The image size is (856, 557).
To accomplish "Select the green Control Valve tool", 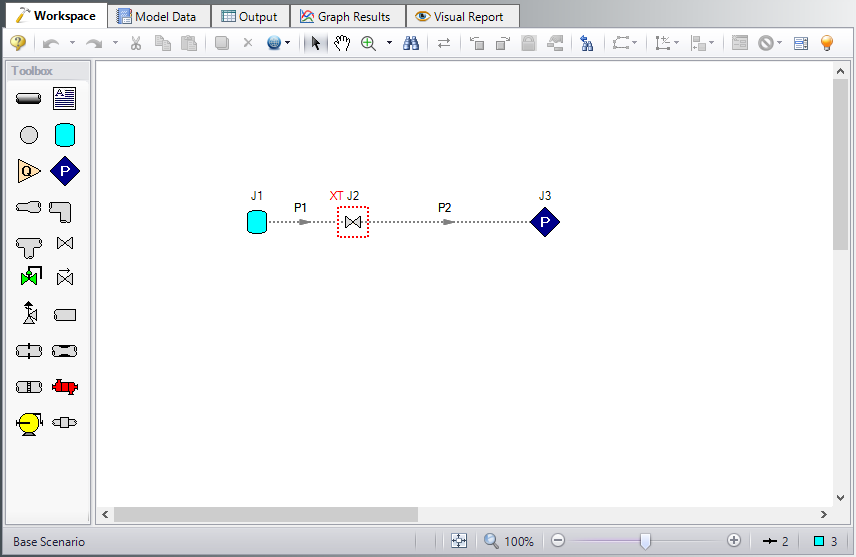I will coord(29,277).
